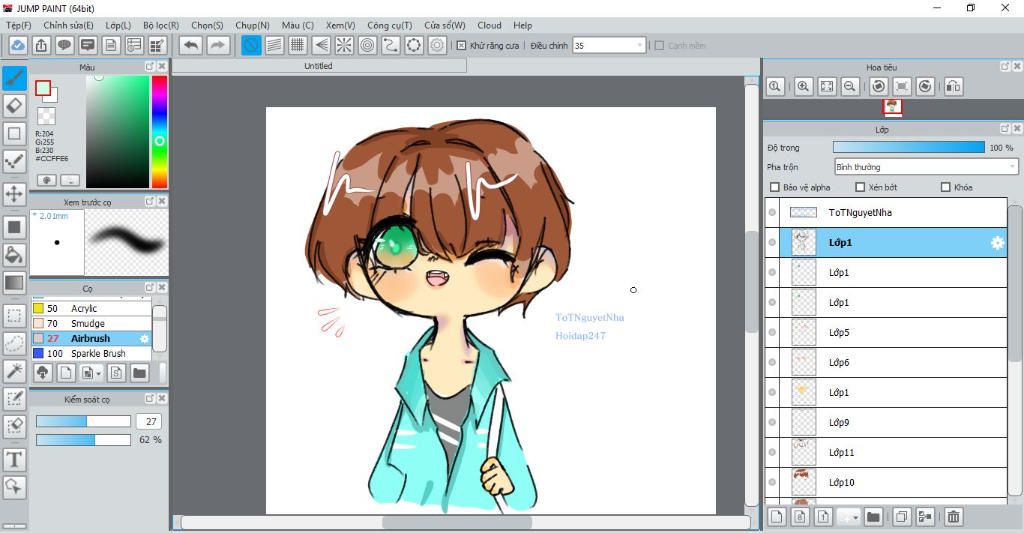
Task: Undock the Màu color panel
Action: pos(150,67)
